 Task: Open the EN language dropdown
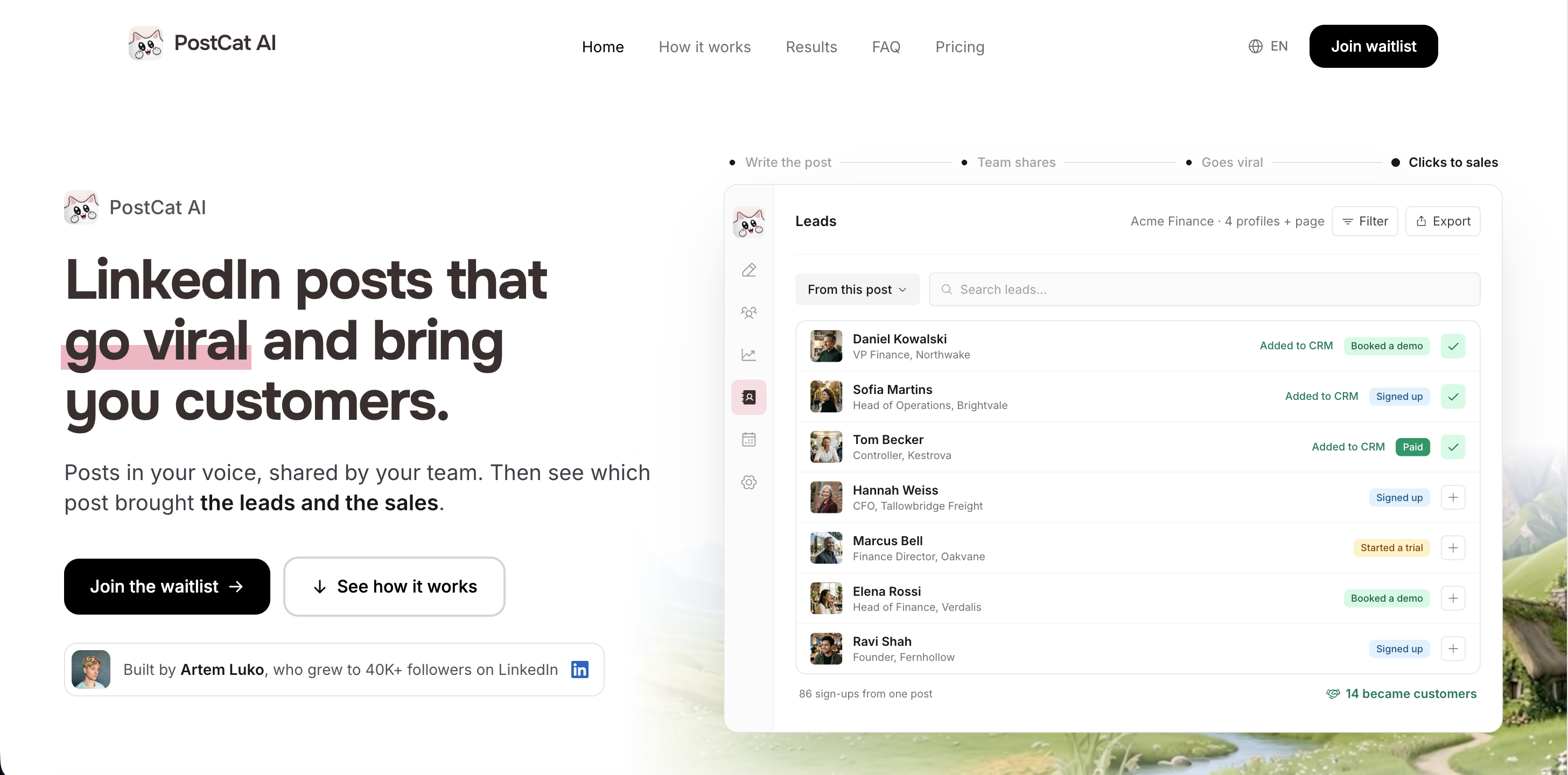pos(1268,46)
